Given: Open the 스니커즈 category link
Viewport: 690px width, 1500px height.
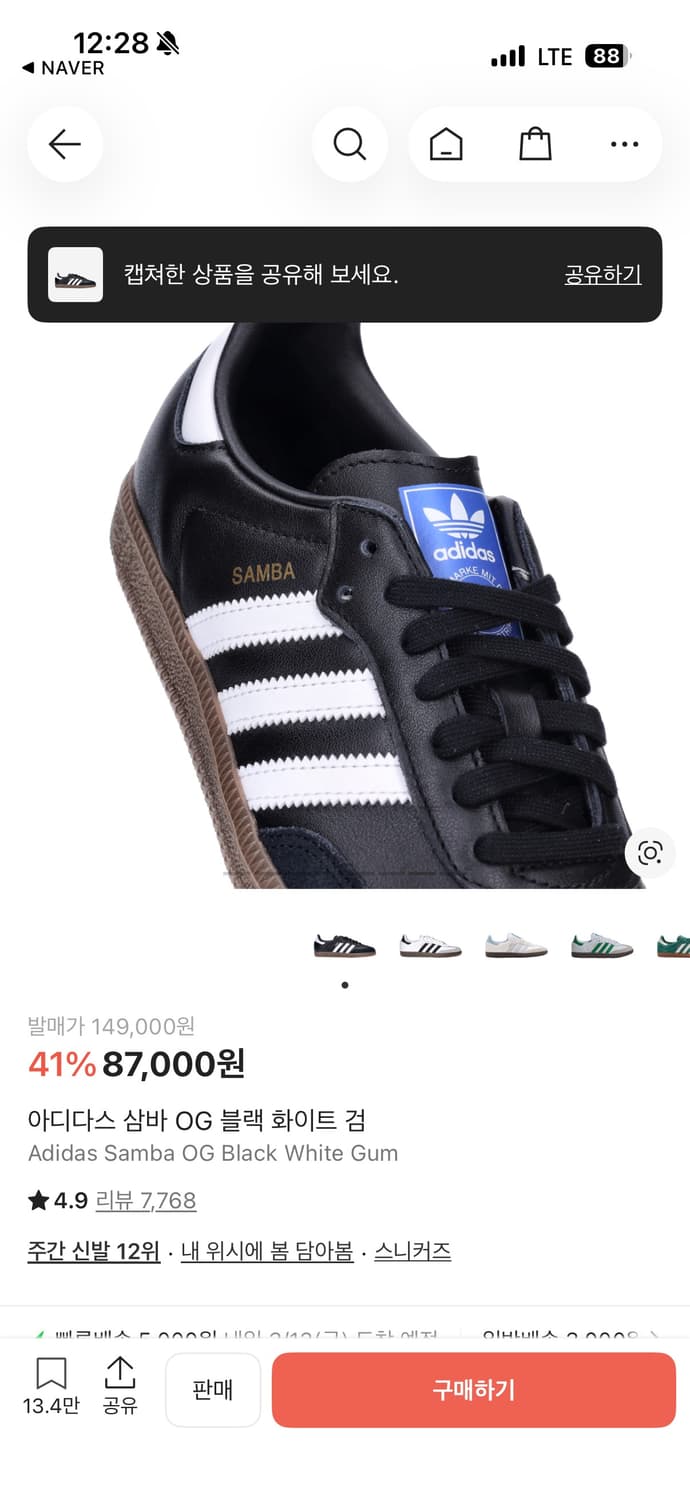Looking at the screenshot, I should [x=413, y=1251].
